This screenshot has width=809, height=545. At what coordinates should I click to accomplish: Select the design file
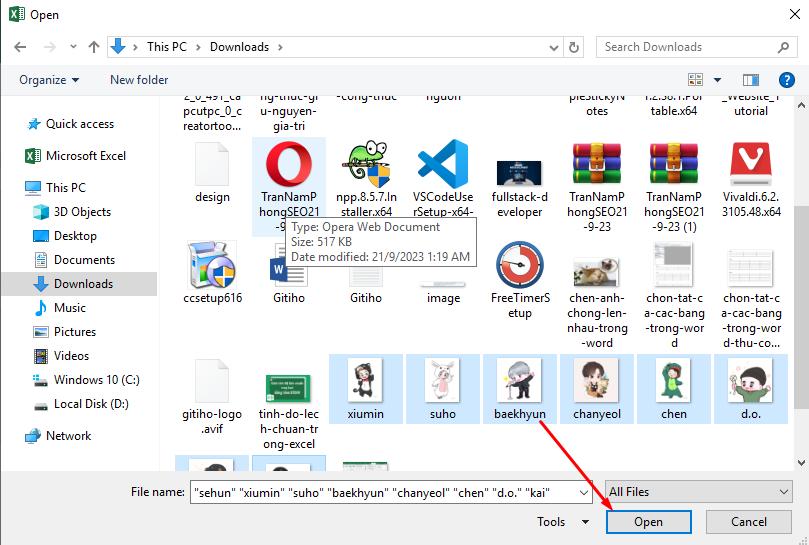tap(212, 173)
